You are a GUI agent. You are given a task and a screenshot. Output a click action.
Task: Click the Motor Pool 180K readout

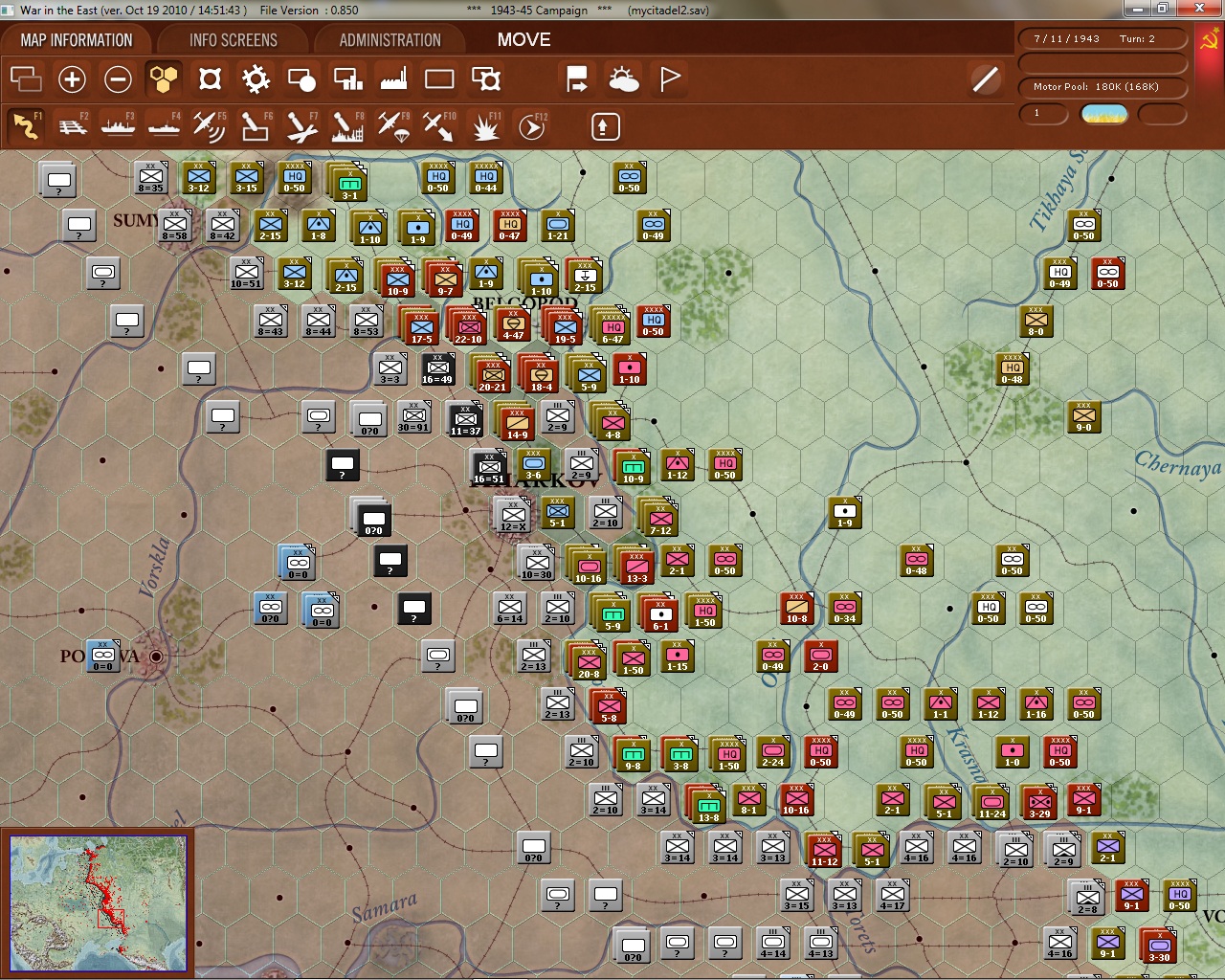pyautogui.click(x=1103, y=87)
